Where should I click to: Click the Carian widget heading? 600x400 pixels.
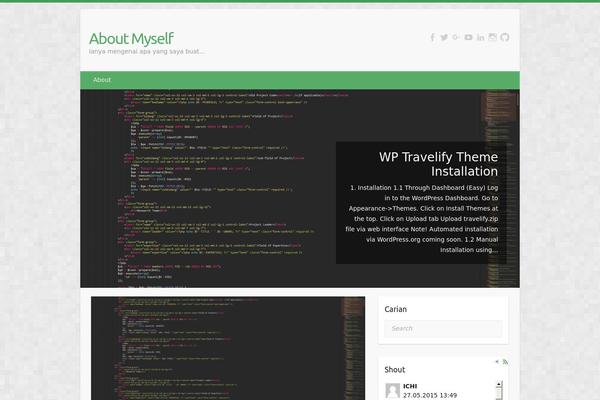(396, 309)
